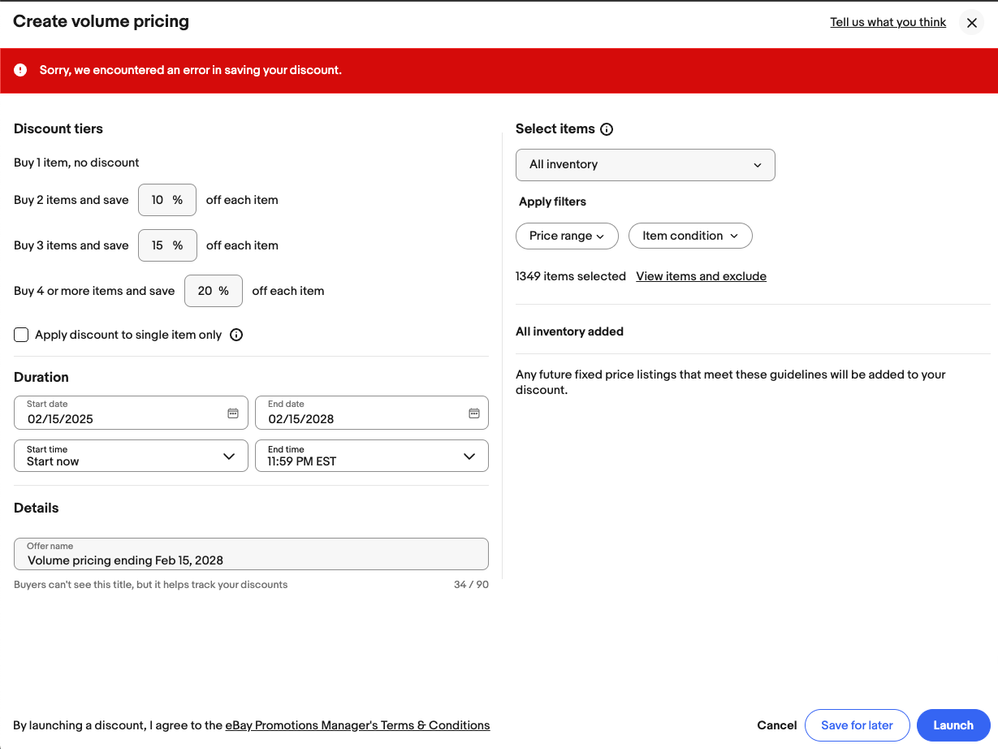Image resolution: width=998 pixels, height=749 pixels.
Task: Click the error alert icon in red banner
Action: [x=20, y=70]
